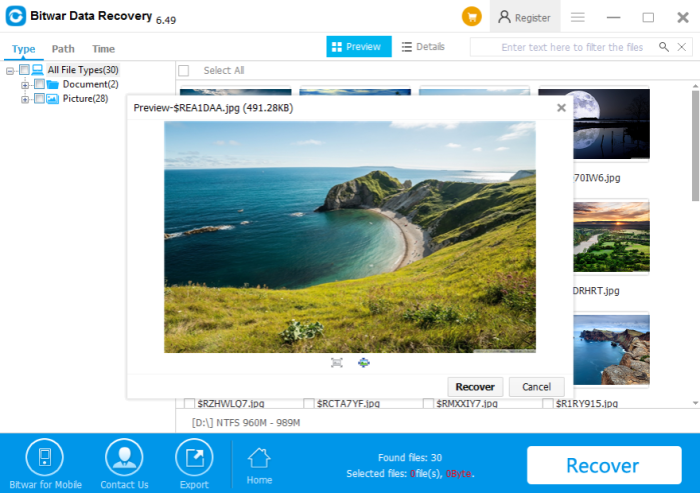
Task: Click the rotate image icon below preview
Action: pyautogui.click(x=363, y=362)
